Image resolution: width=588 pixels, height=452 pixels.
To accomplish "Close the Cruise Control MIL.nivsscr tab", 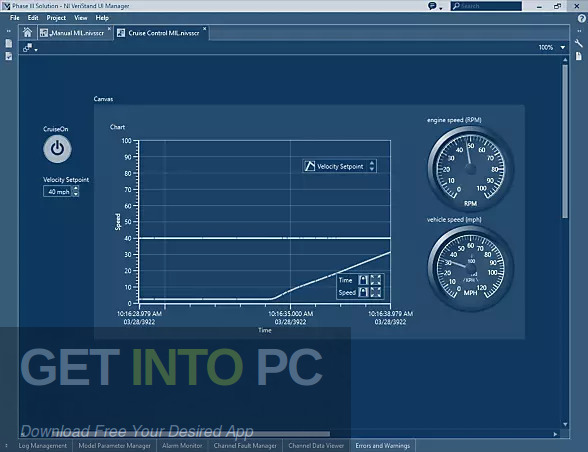I will [x=204, y=29].
